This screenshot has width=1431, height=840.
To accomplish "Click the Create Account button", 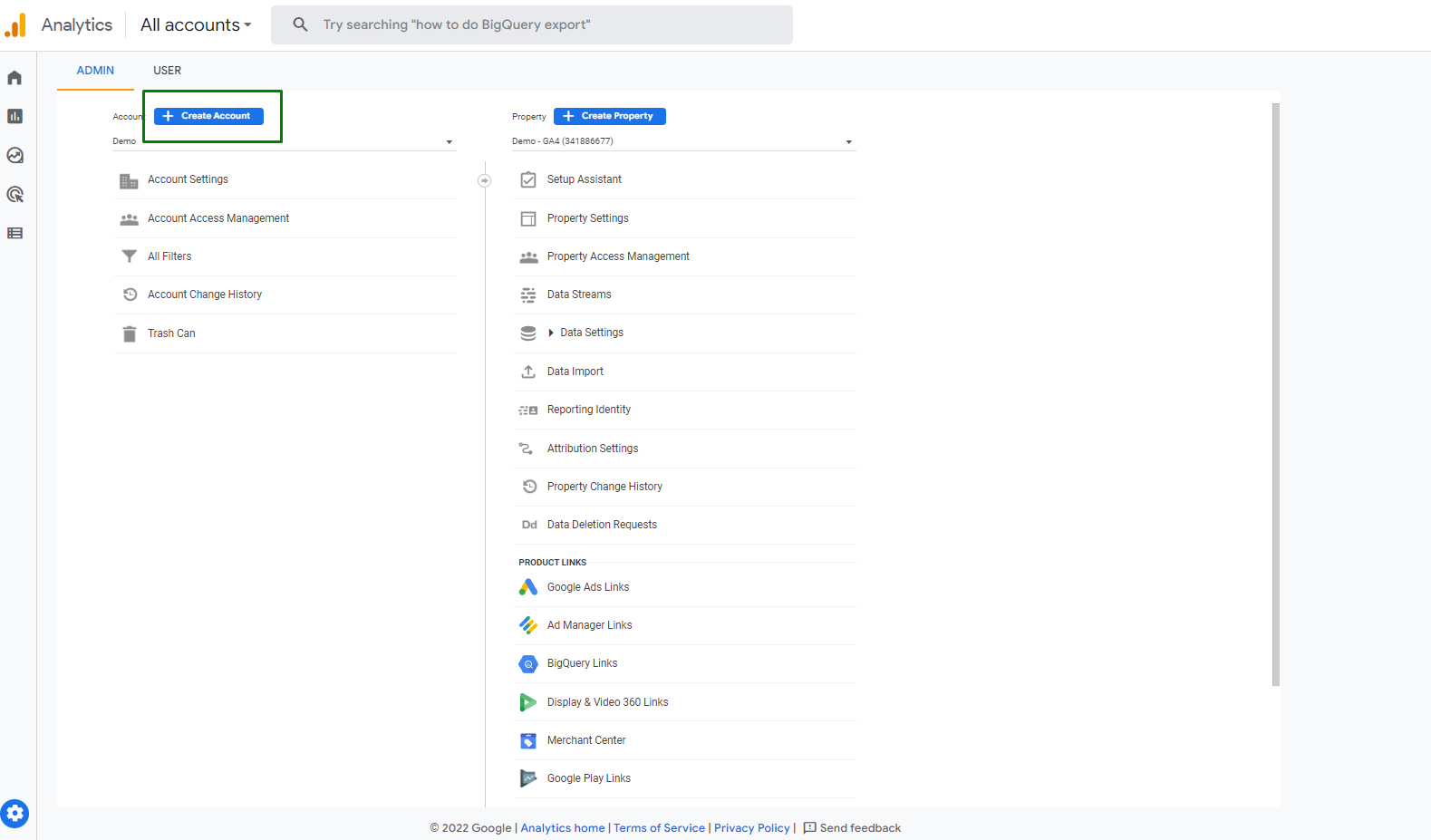I will coord(208,116).
